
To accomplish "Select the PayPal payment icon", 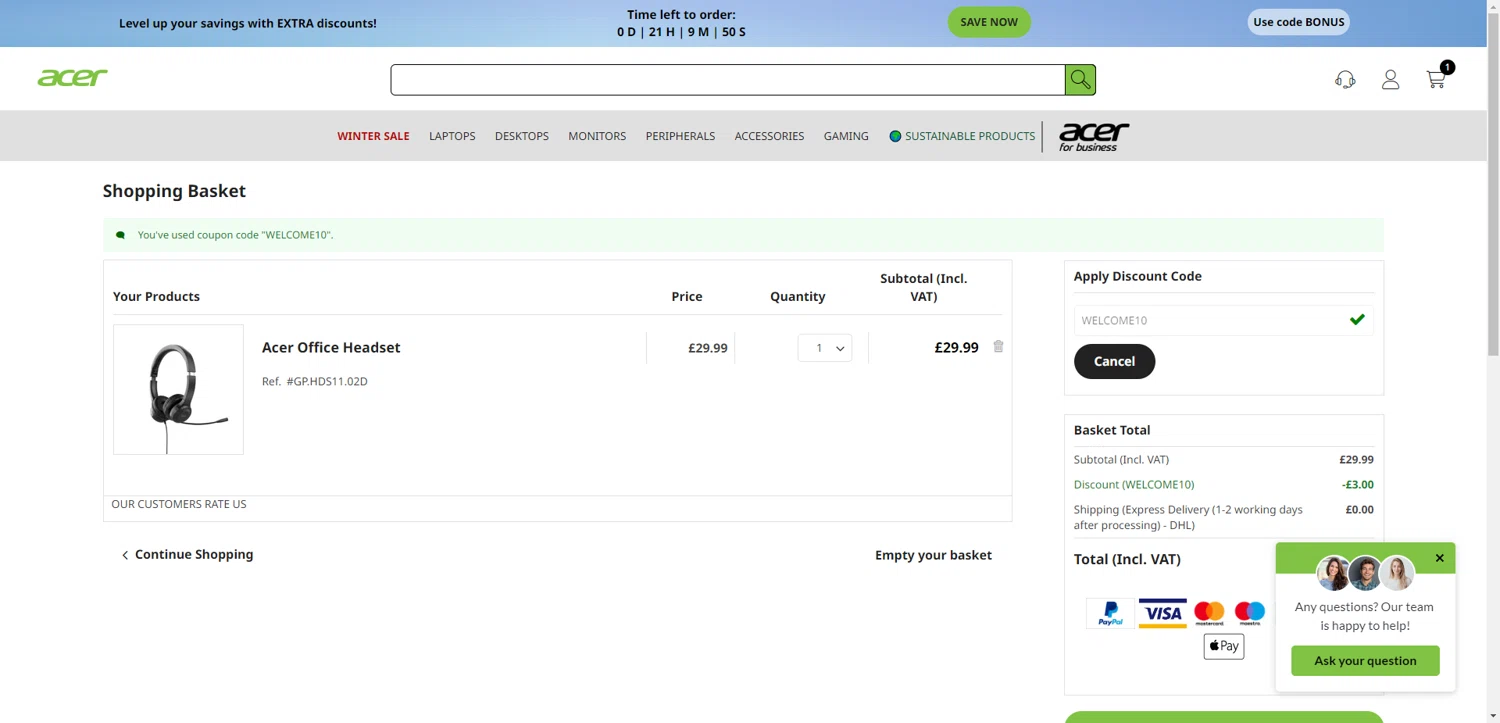I will click(1110, 613).
